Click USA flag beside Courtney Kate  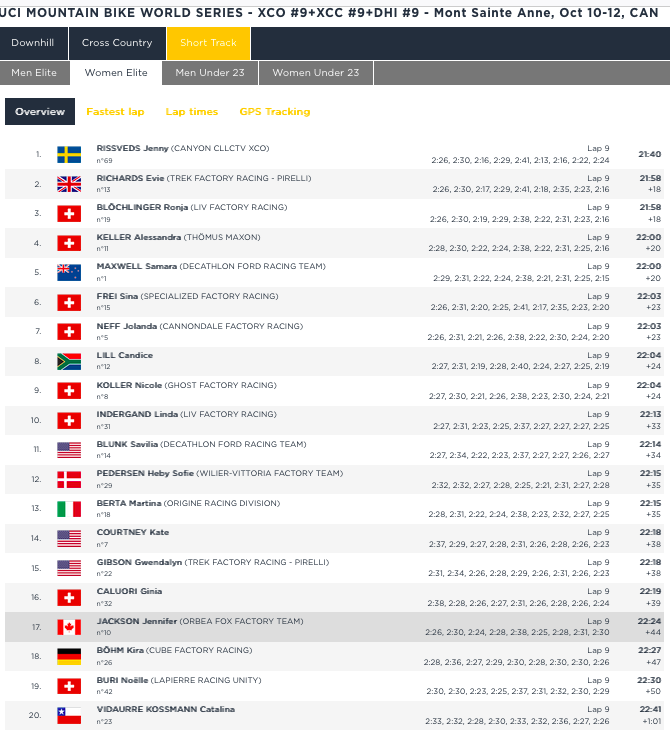tap(69, 539)
